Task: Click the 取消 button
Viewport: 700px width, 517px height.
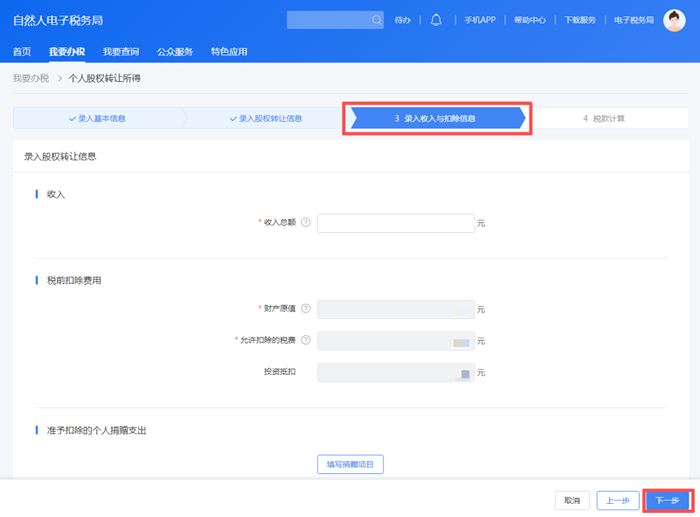Action: pyautogui.click(x=571, y=500)
